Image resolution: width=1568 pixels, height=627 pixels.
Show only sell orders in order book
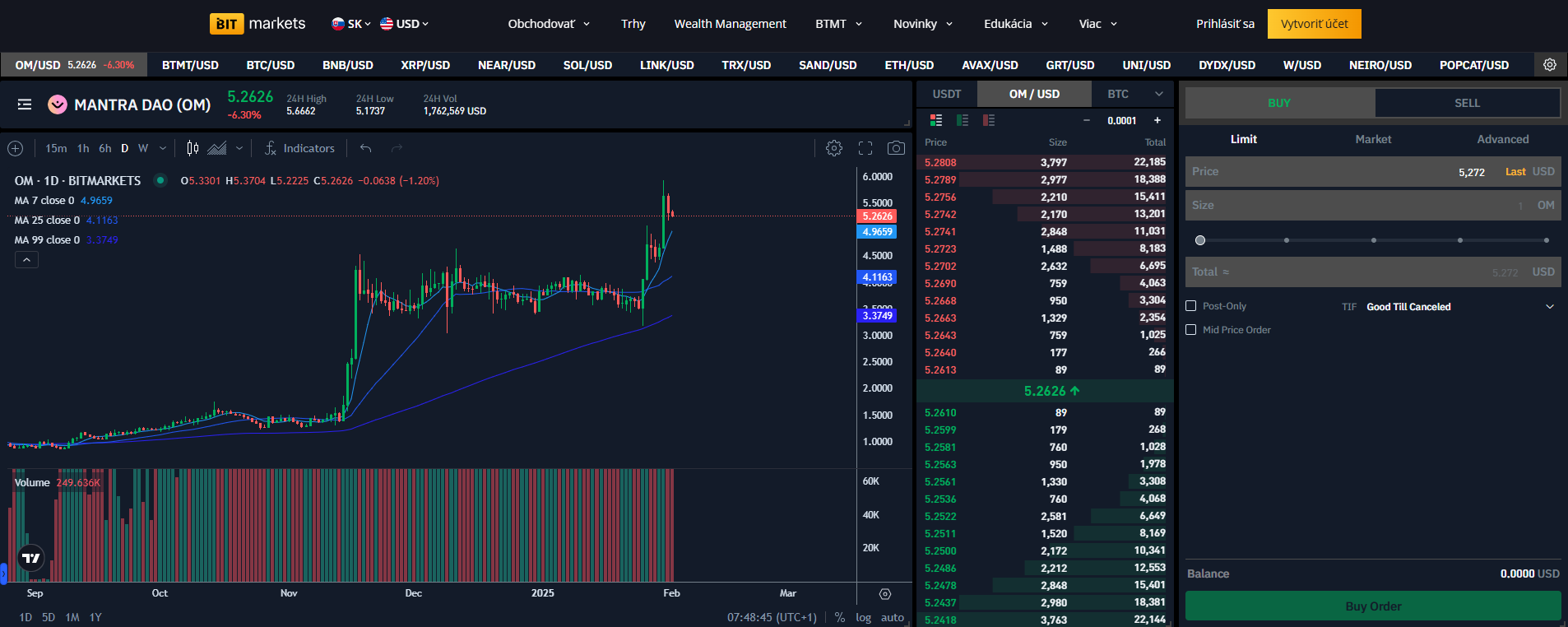point(989,120)
